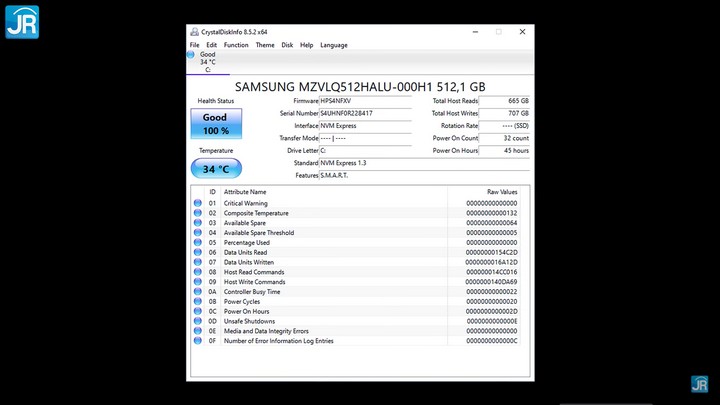Open the Function menu
The image size is (720, 405).
click(236, 45)
